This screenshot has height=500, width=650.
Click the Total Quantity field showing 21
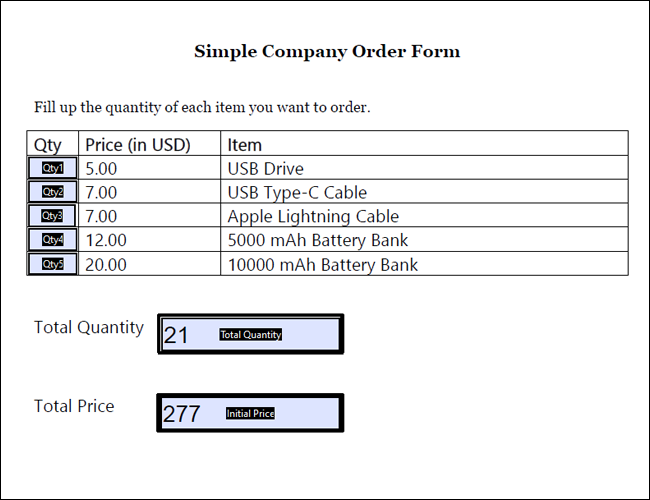tap(250, 334)
